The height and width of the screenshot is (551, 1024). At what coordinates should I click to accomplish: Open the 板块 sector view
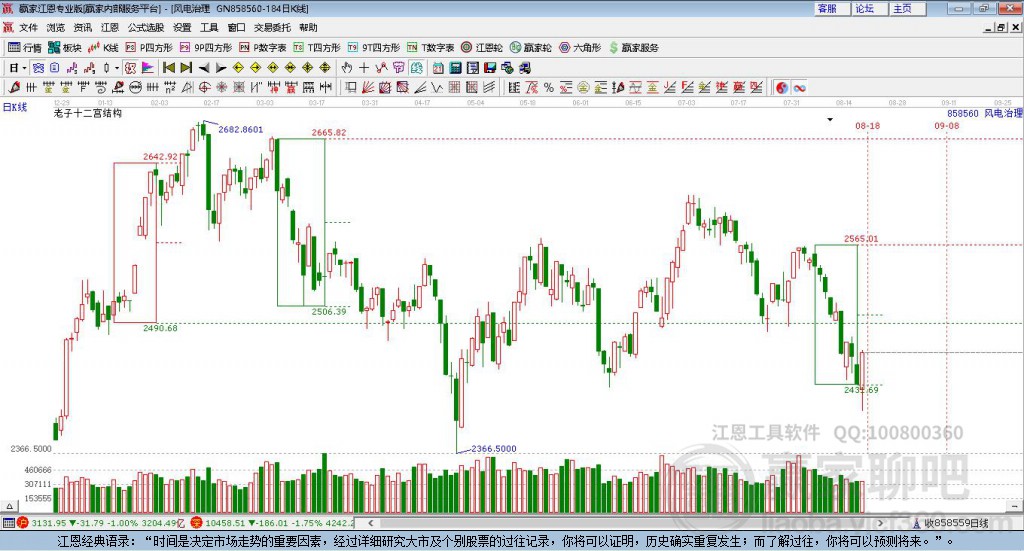click(65, 48)
